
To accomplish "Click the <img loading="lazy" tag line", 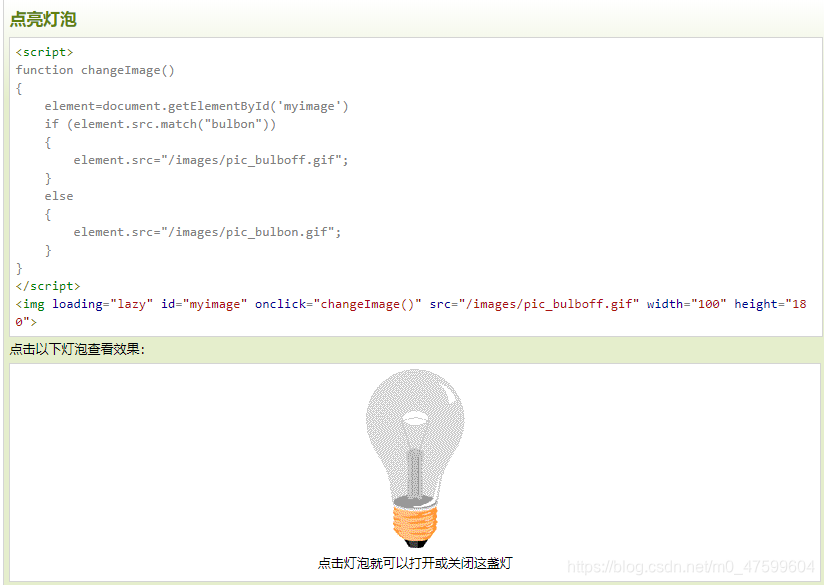I will tap(411, 313).
